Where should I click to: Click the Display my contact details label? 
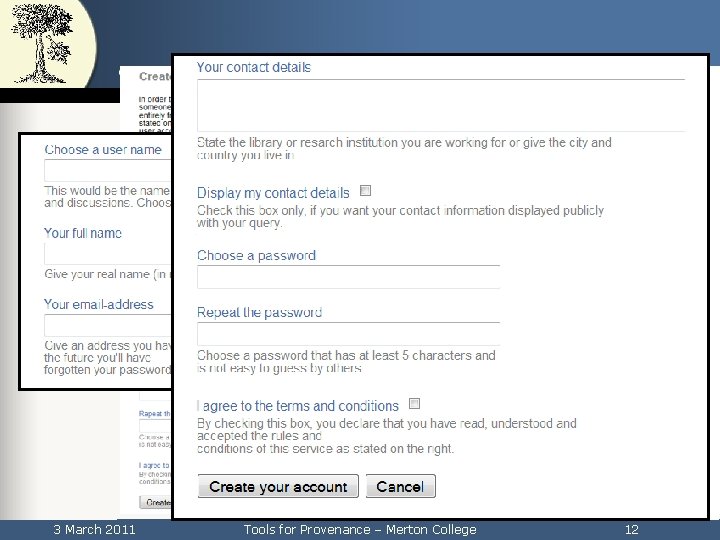(x=273, y=193)
